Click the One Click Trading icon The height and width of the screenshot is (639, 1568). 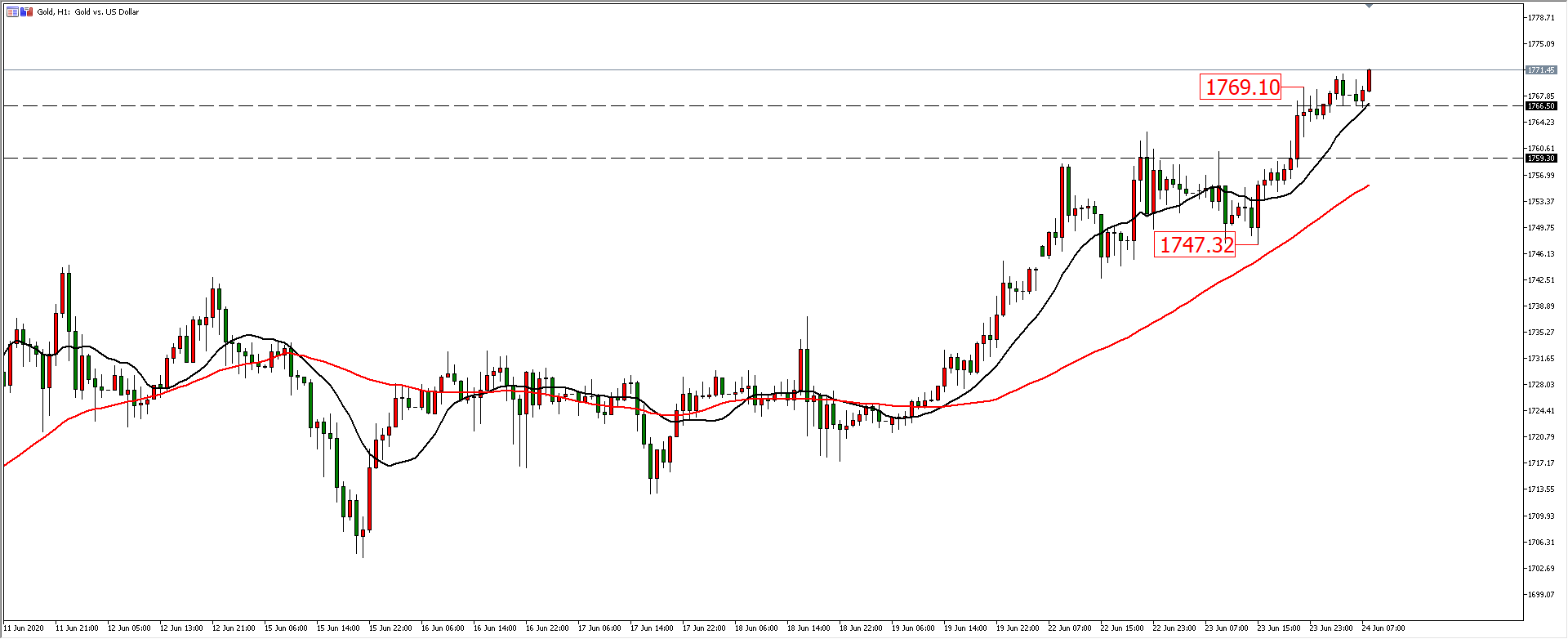point(27,11)
